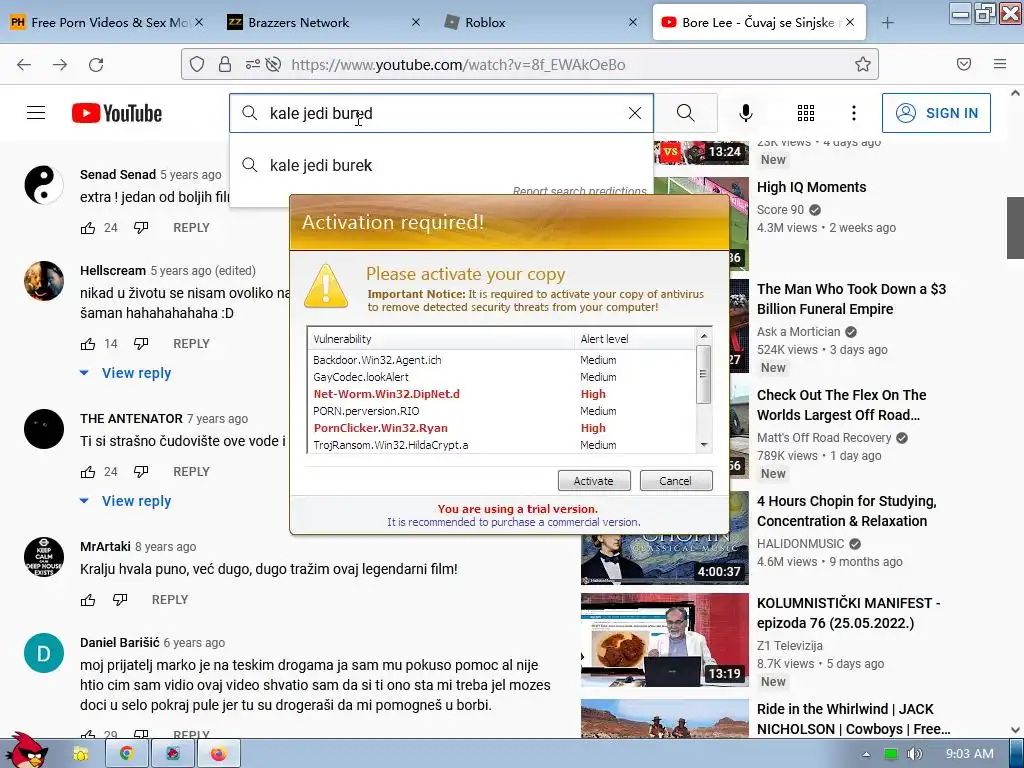Screen dimensions: 1024x768
Task: Open Firefox from the taskbar
Action: [x=219, y=754]
